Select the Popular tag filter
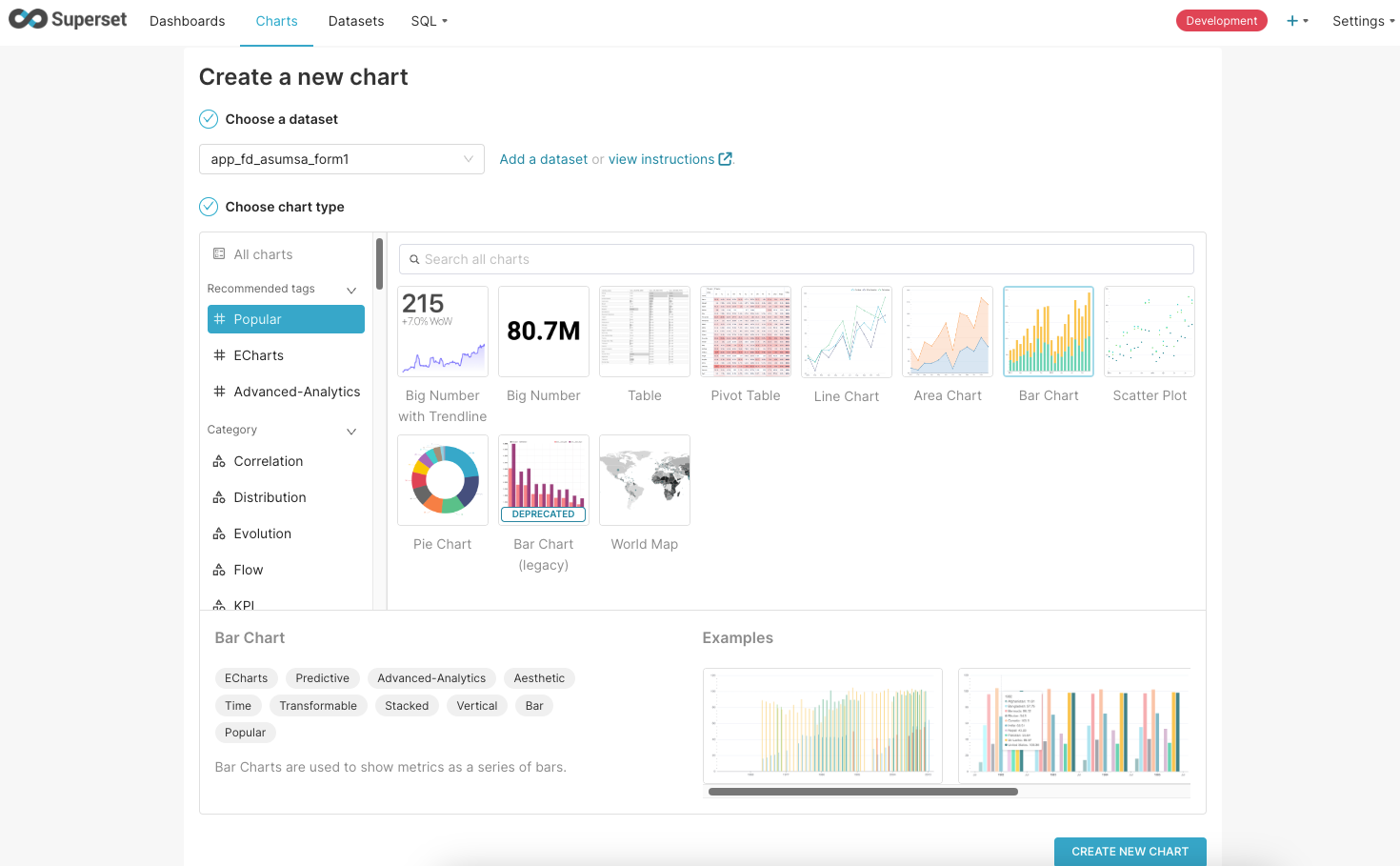Viewport: 1400px width, 866px height. point(286,319)
